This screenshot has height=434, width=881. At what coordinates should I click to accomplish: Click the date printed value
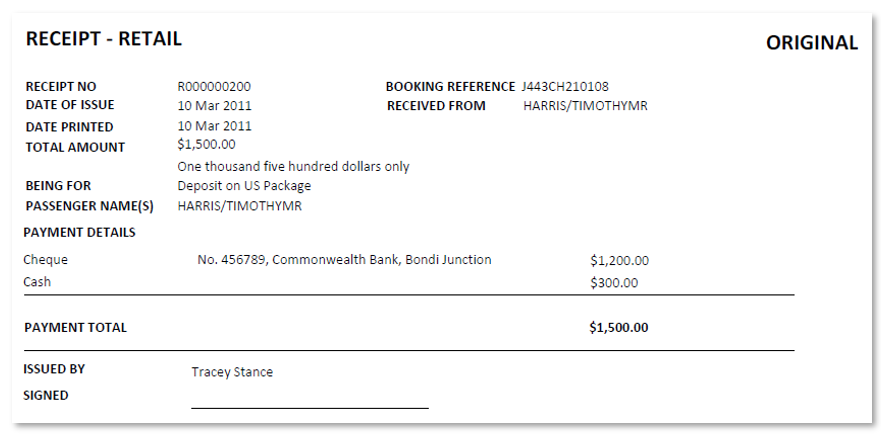[215, 126]
